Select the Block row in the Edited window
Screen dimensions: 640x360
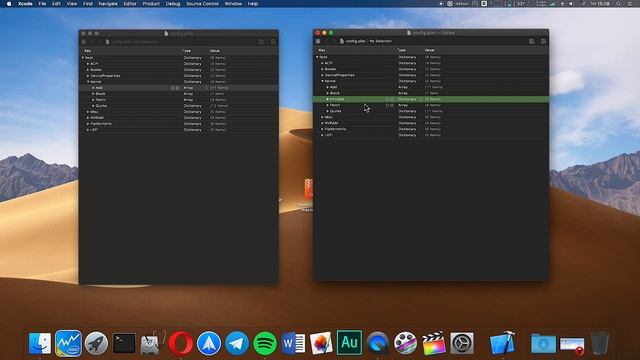tap(431, 93)
